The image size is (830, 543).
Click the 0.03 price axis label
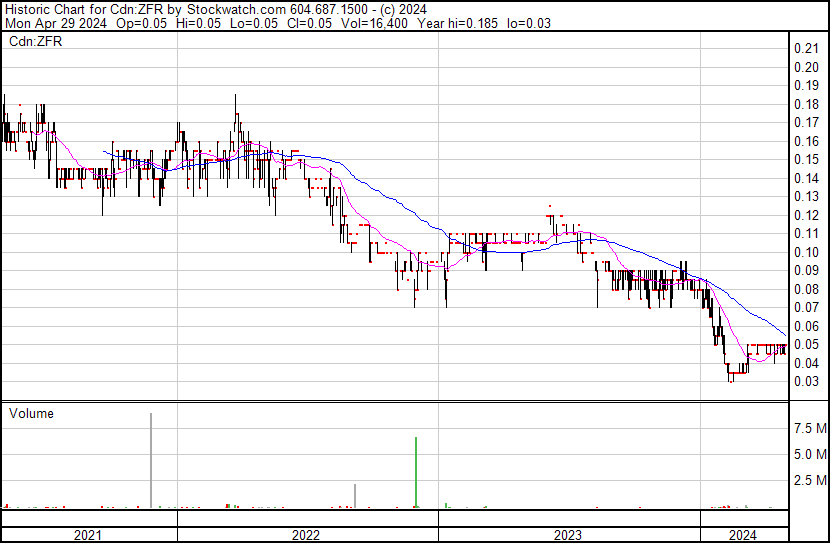[806, 381]
